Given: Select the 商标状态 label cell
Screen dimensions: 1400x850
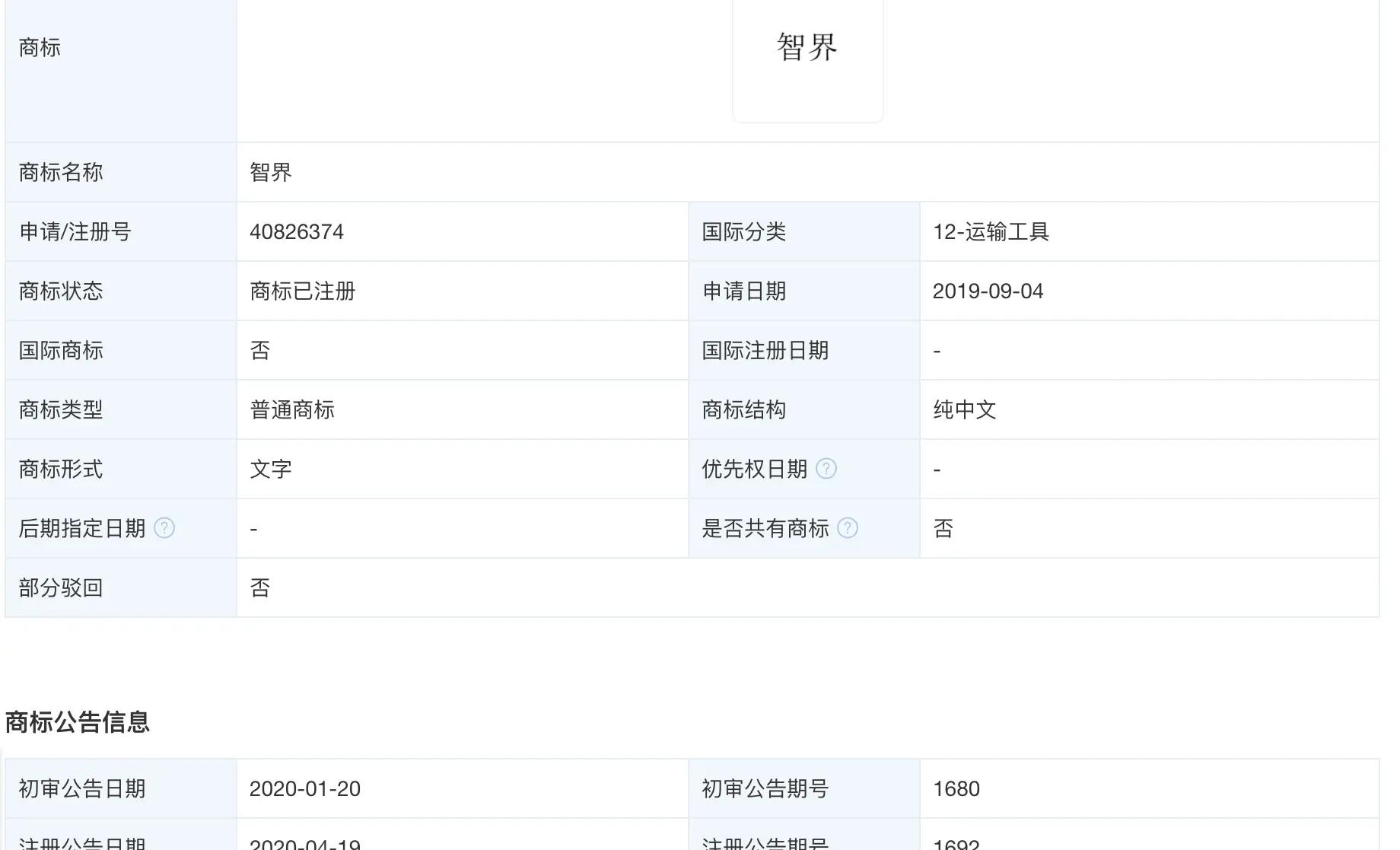Looking at the screenshot, I should point(121,291).
